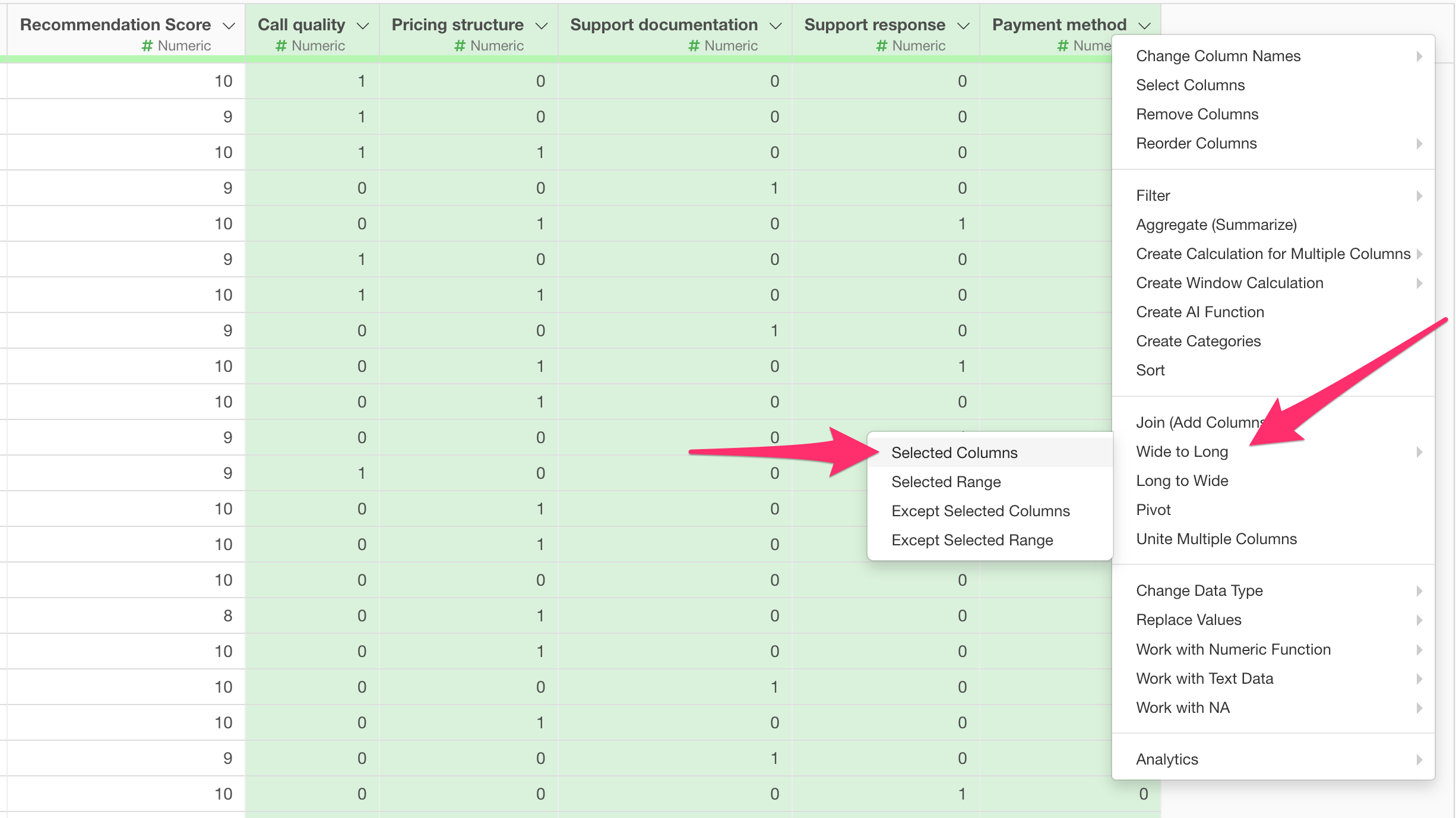
Task: Click Long to Wide menu item
Action: click(x=1182, y=481)
